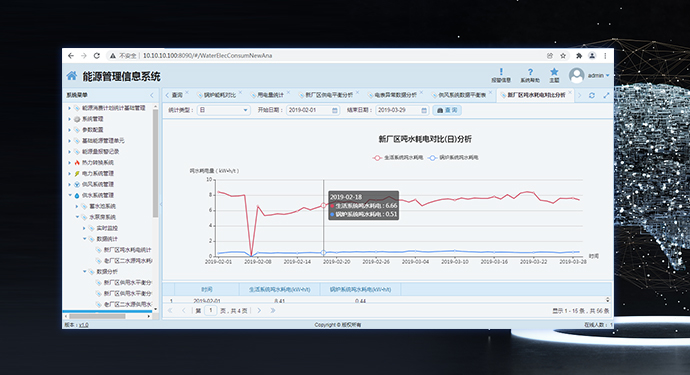Expand 能源消费计划统计基础管理 tree node
Image resolution: width=690 pixels, height=375 pixels.
(69, 108)
